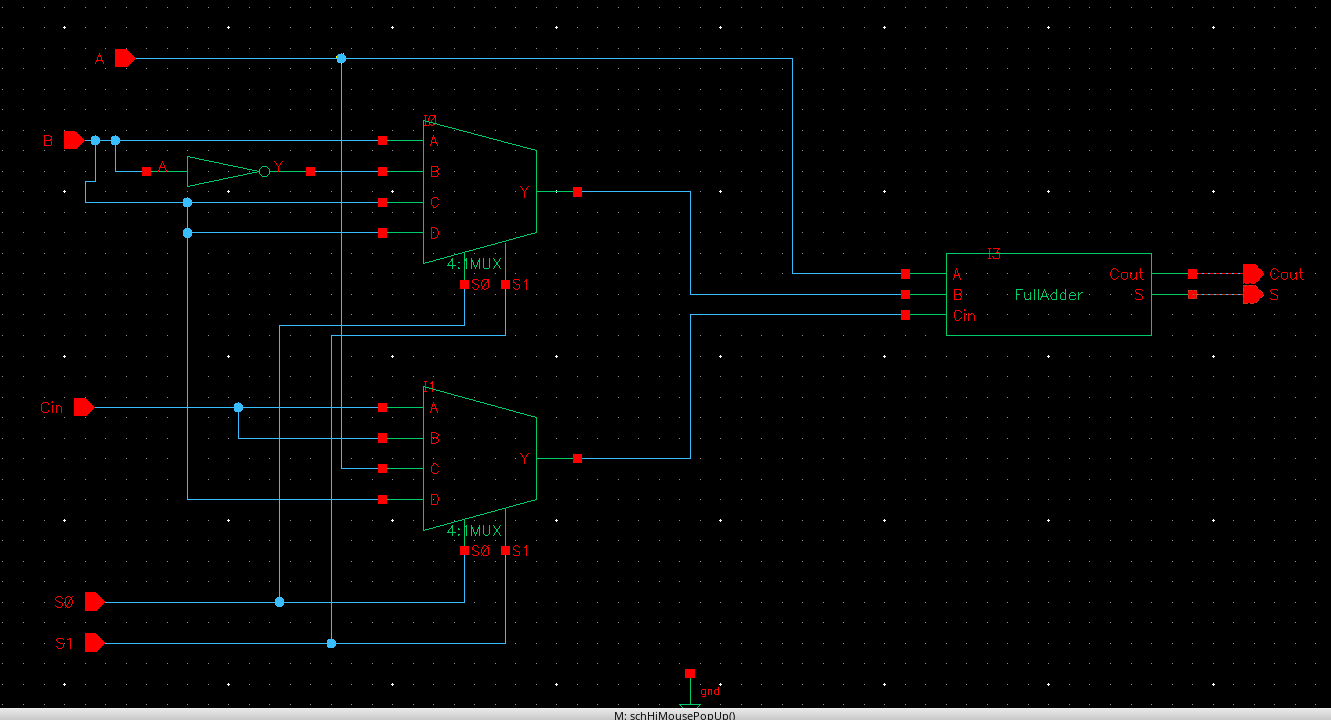Click the junction dot on the A wire
Screen dimensions: 1331x720
tap(341, 59)
